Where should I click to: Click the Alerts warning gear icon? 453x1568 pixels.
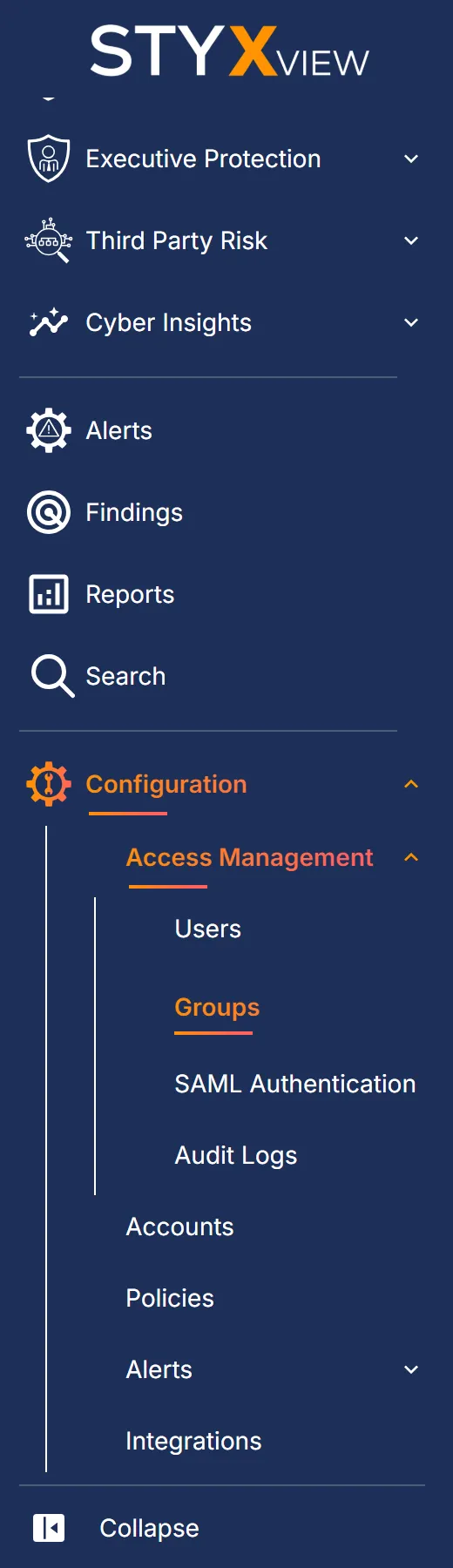point(49,430)
